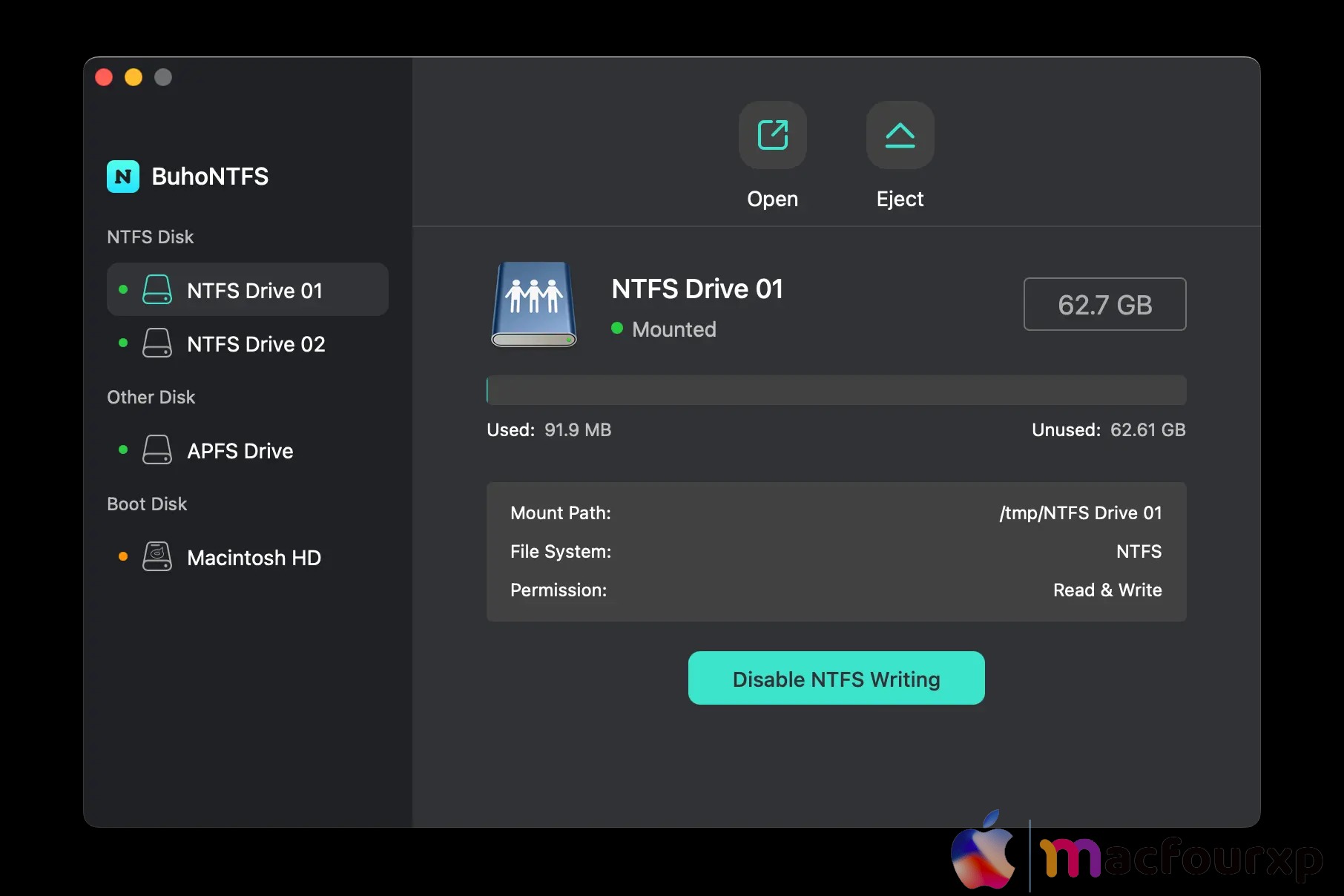Click the green status dot beside NTFS Drive 02

click(x=123, y=343)
